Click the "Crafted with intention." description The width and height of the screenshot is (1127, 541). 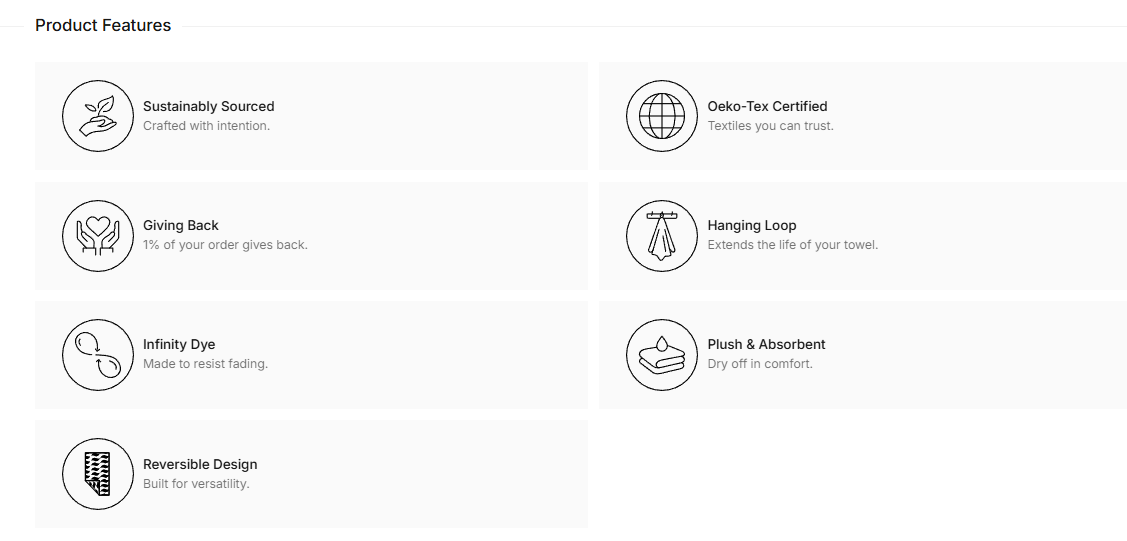(206, 126)
